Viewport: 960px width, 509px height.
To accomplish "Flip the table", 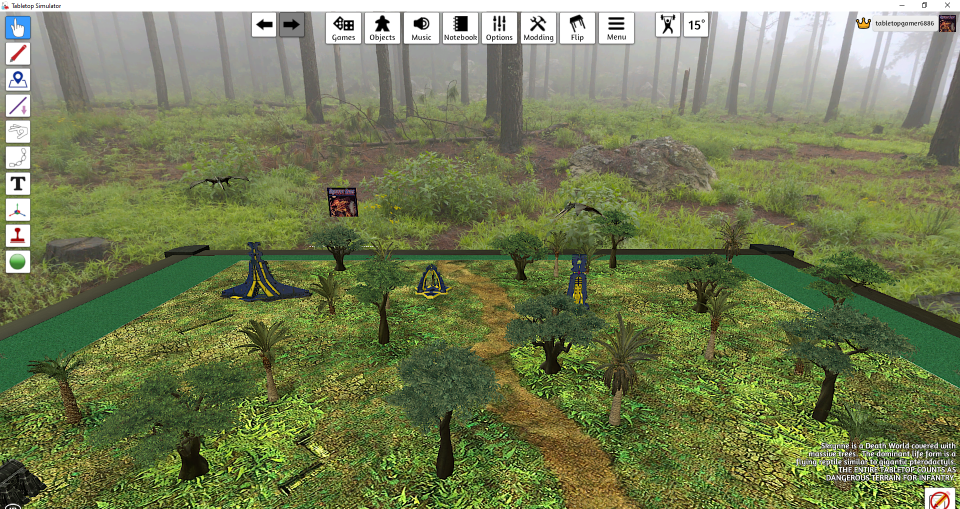I will [577, 28].
